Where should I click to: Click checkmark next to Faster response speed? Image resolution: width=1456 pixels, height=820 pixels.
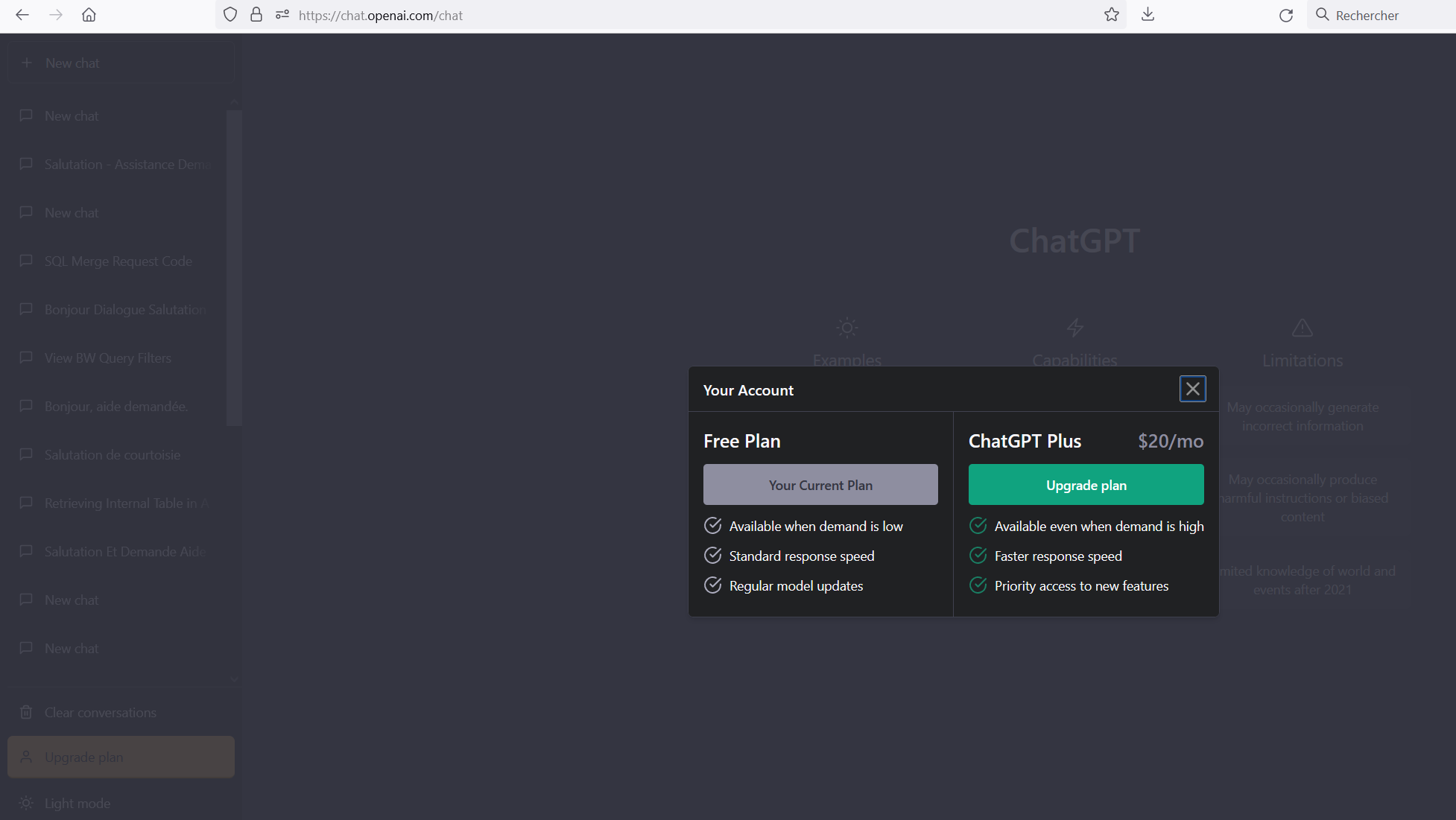pyautogui.click(x=978, y=556)
